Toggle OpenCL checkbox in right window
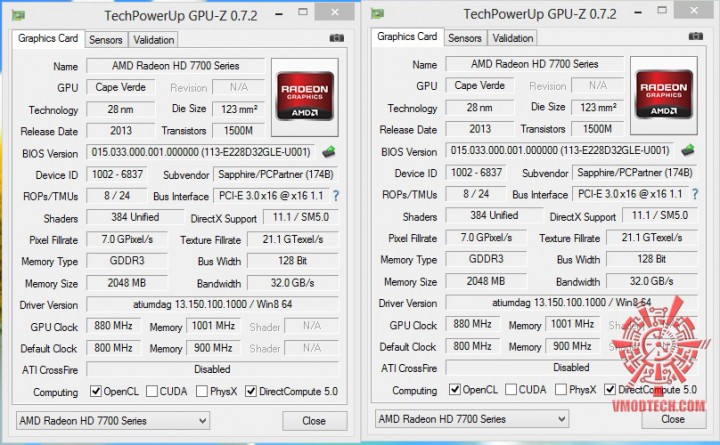Screen dimensions: 720x445 click(455, 389)
